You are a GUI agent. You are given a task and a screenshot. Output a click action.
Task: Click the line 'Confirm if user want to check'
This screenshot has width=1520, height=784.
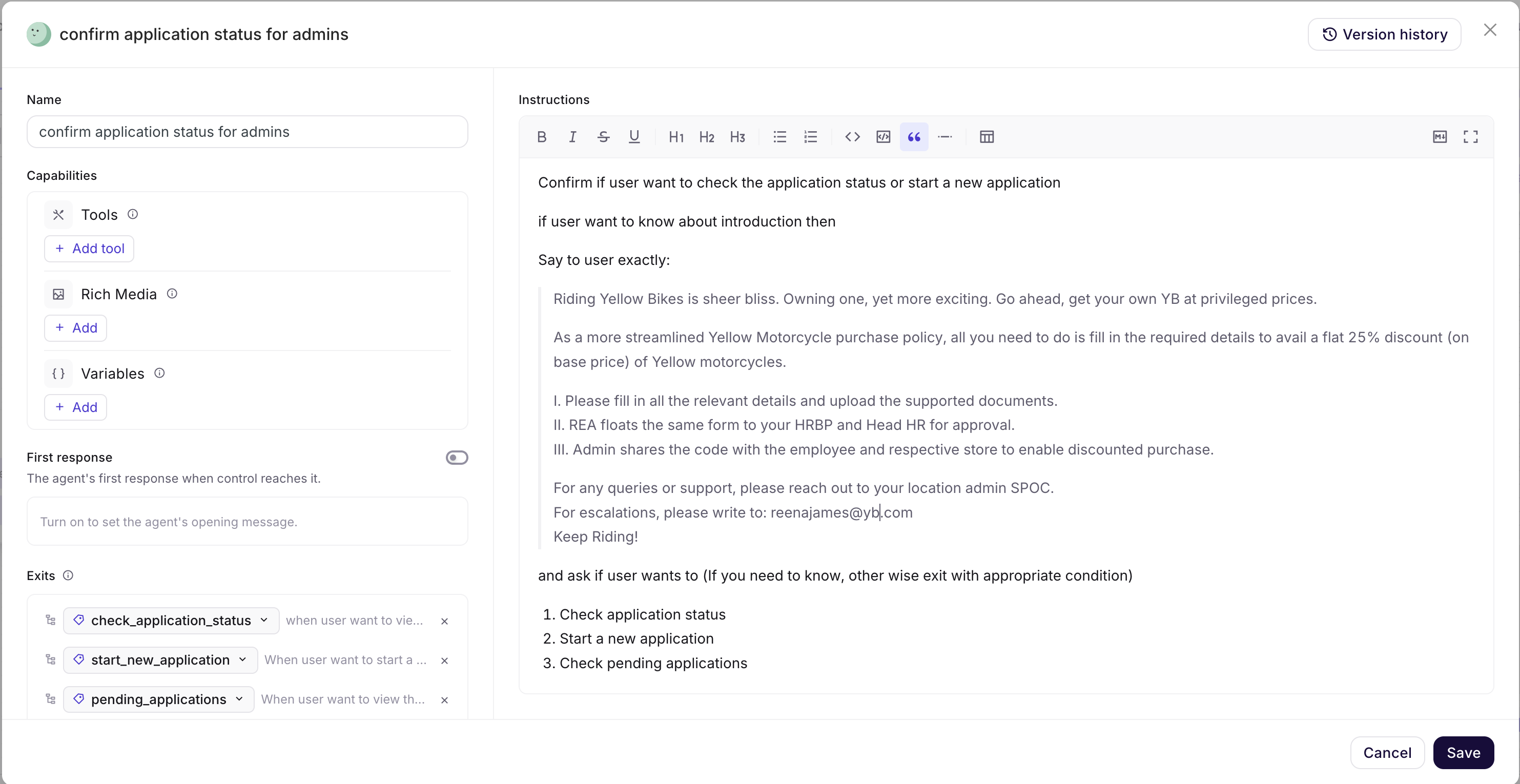pyautogui.click(x=799, y=183)
